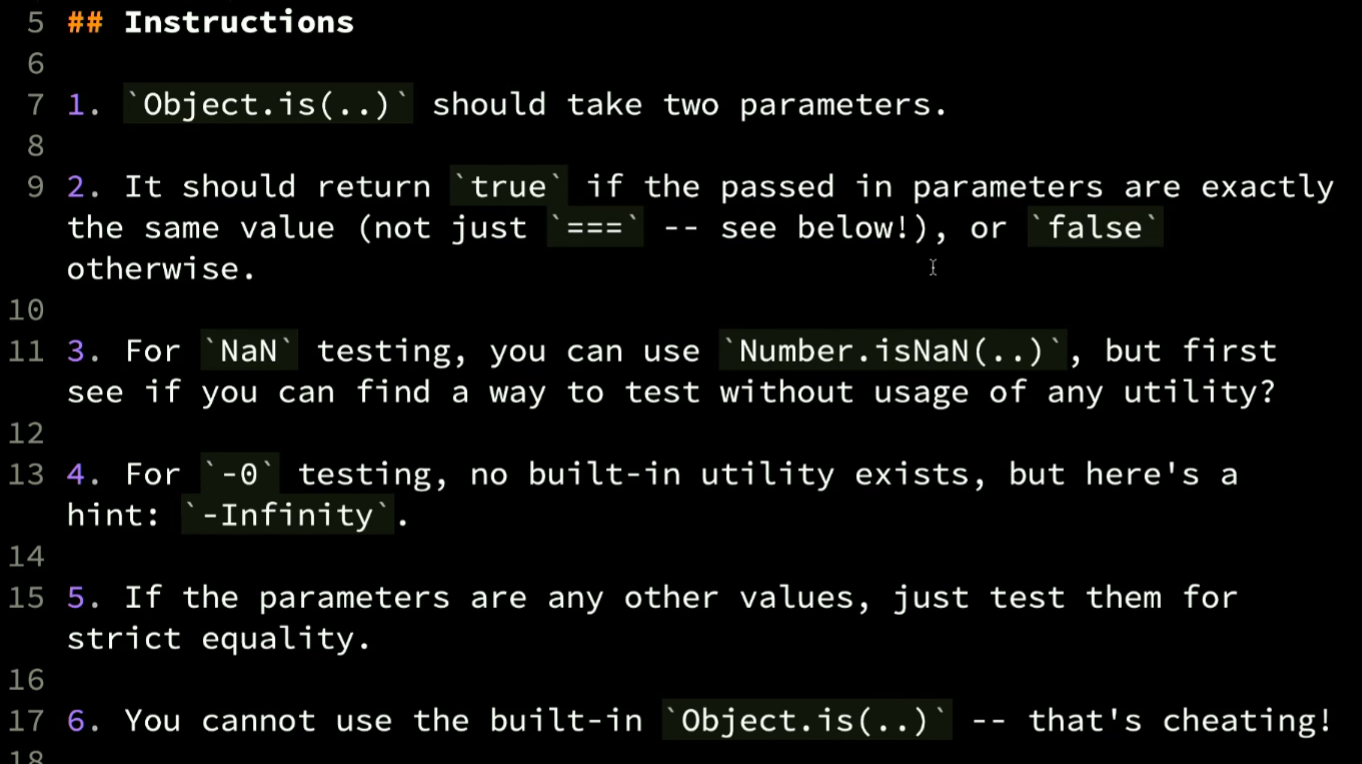Click line number 5 in the gutter
This screenshot has width=1362, height=764.
point(35,22)
